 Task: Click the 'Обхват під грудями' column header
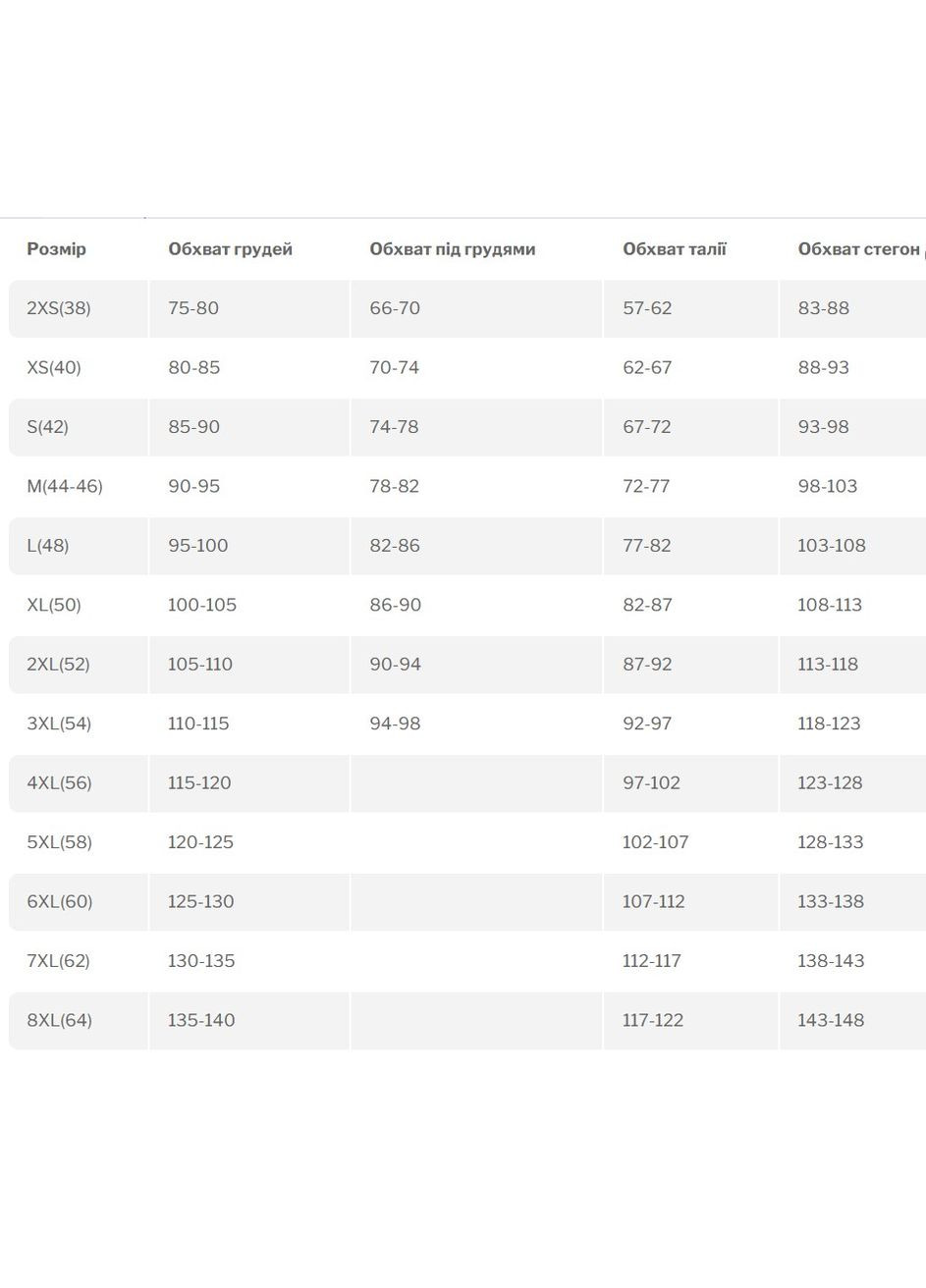click(452, 249)
